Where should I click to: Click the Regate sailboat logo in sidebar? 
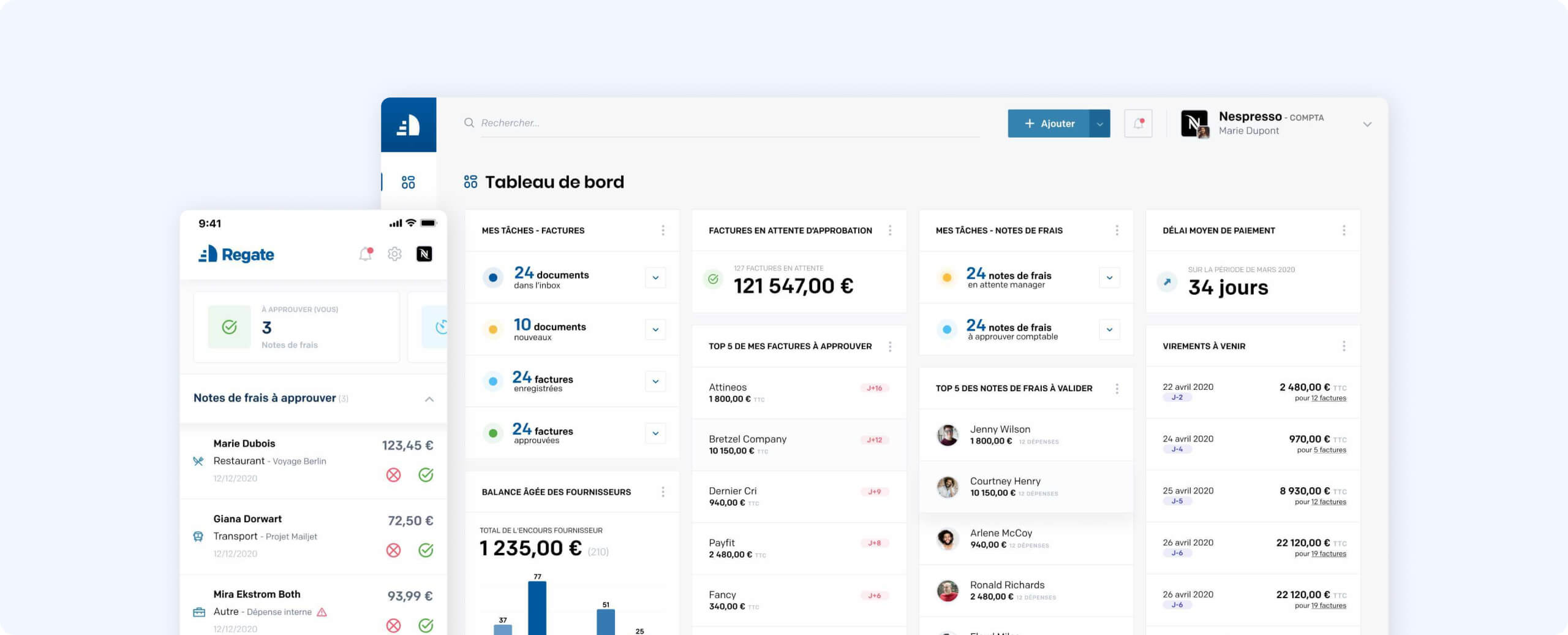pos(408,125)
